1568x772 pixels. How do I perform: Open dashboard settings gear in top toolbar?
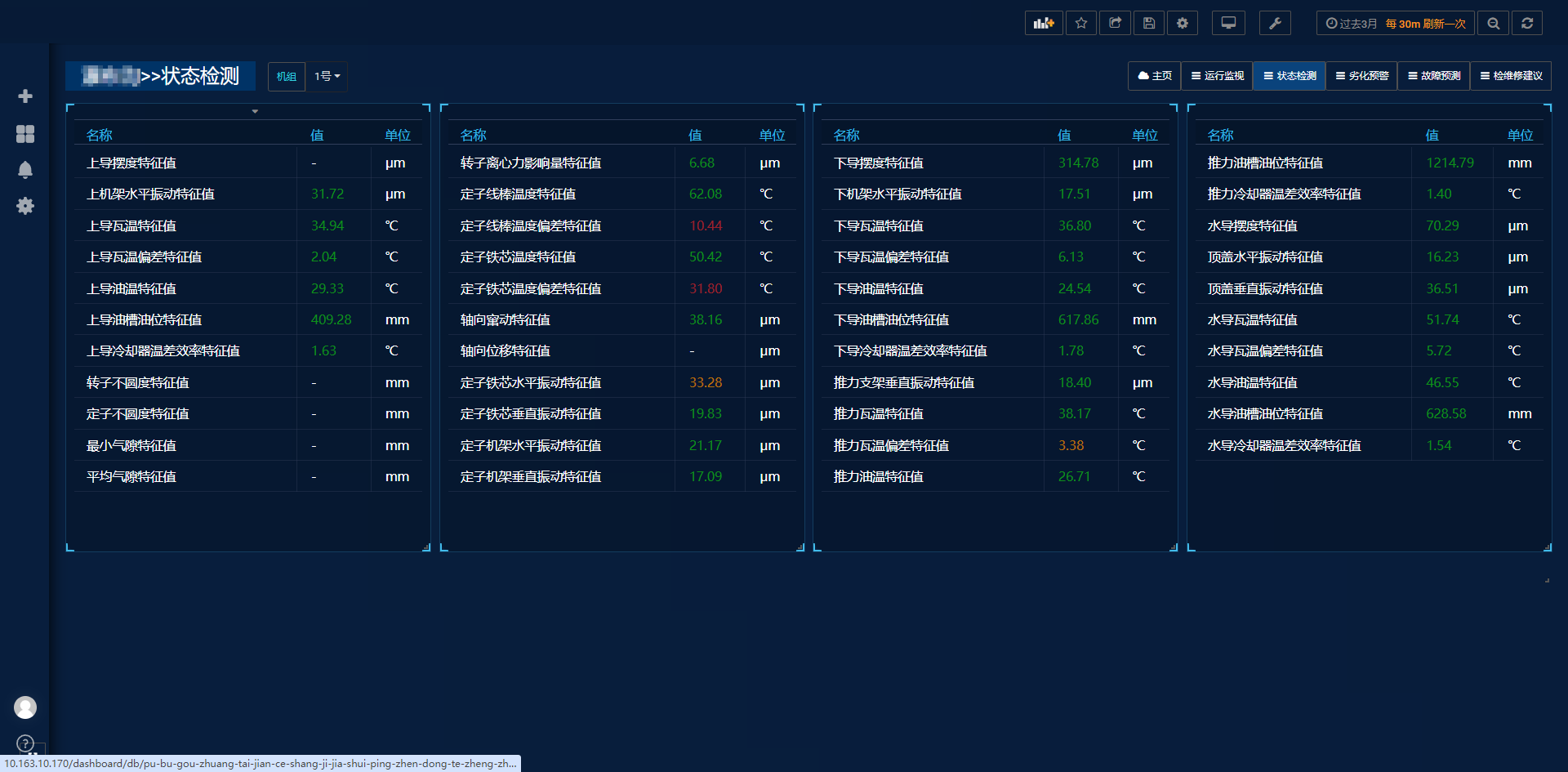pos(1182,24)
